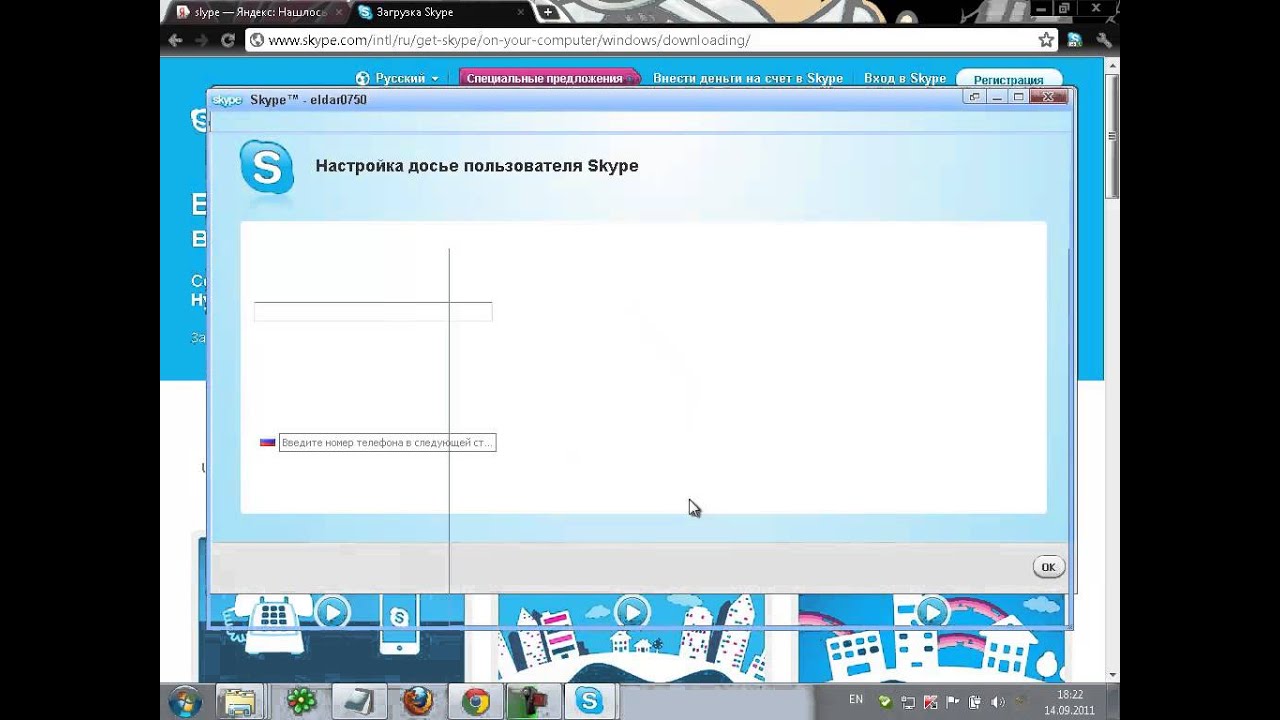Click the green shield tray icon
Image resolution: width=1280 pixels, height=720 pixels.
(885, 701)
